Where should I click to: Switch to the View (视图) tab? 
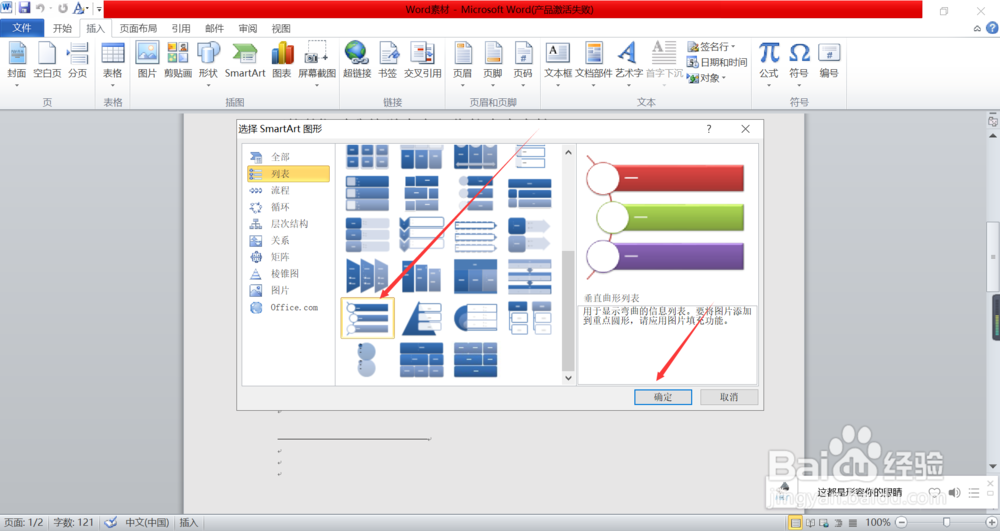(x=281, y=28)
